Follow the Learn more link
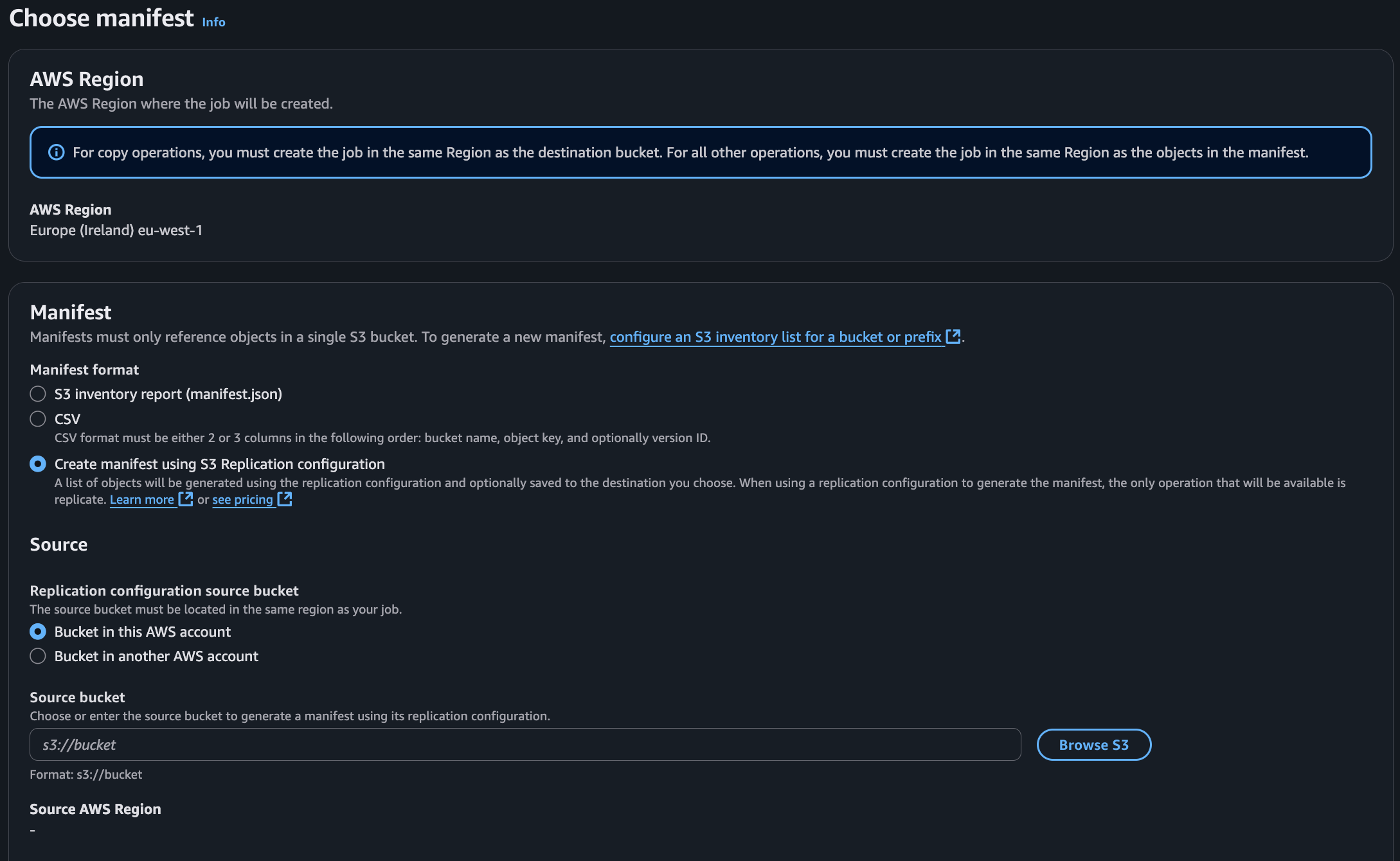 coord(142,499)
